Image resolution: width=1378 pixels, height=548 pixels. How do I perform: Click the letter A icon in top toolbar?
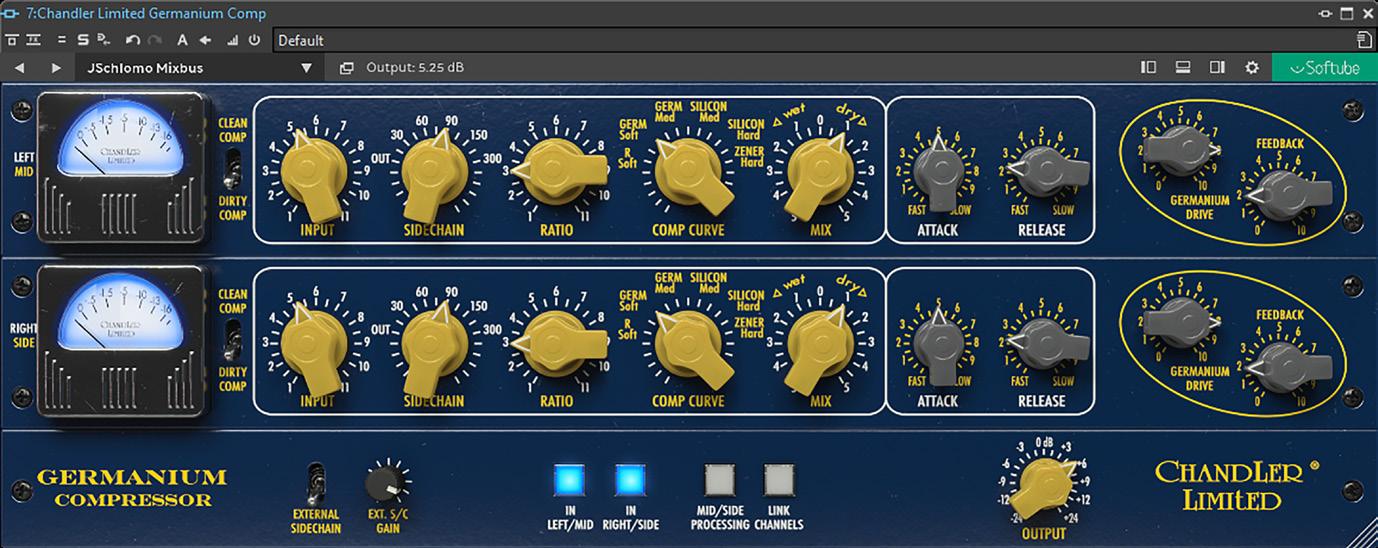[x=182, y=40]
